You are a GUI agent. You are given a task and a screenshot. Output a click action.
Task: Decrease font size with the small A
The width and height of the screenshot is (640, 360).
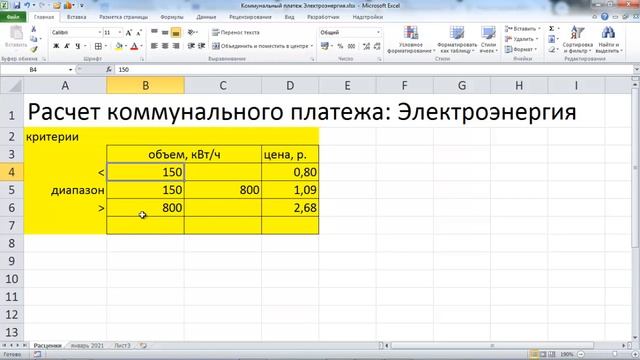coord(139,33)
